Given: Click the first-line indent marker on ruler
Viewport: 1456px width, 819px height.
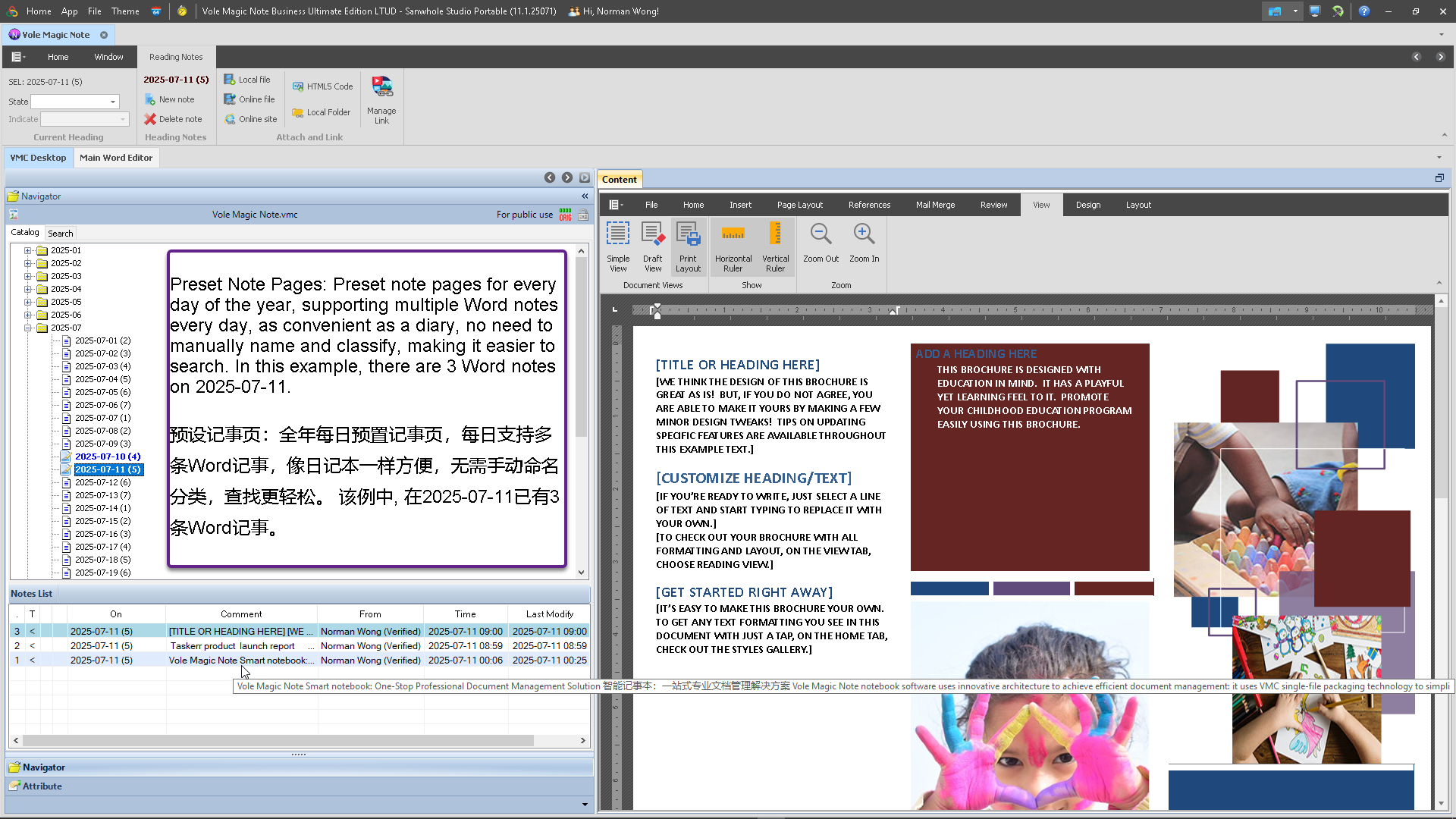Looking at the screenshot, I should pyautogui.click(x=657, y=306).
